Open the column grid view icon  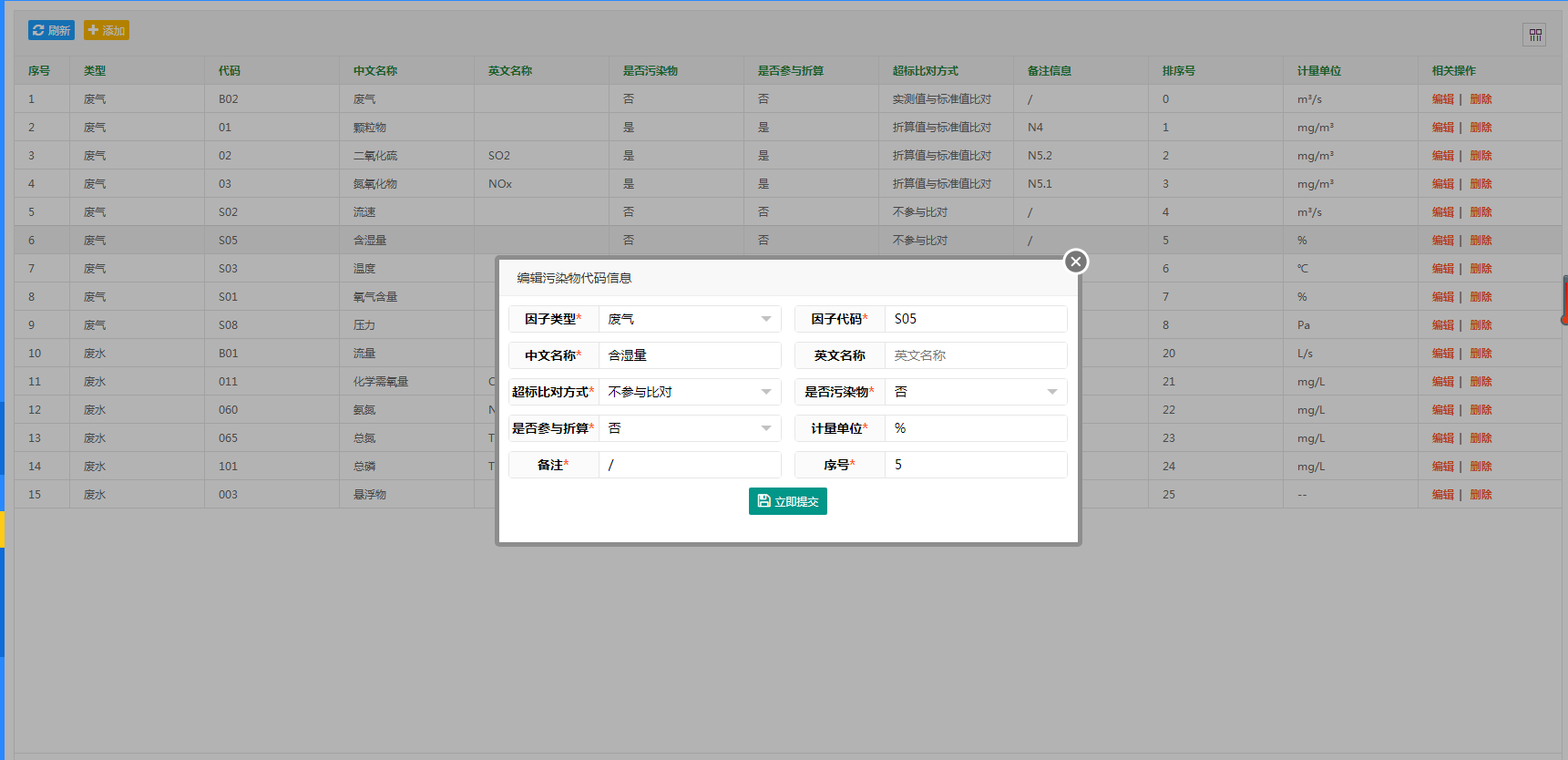tap(1534, 35)
